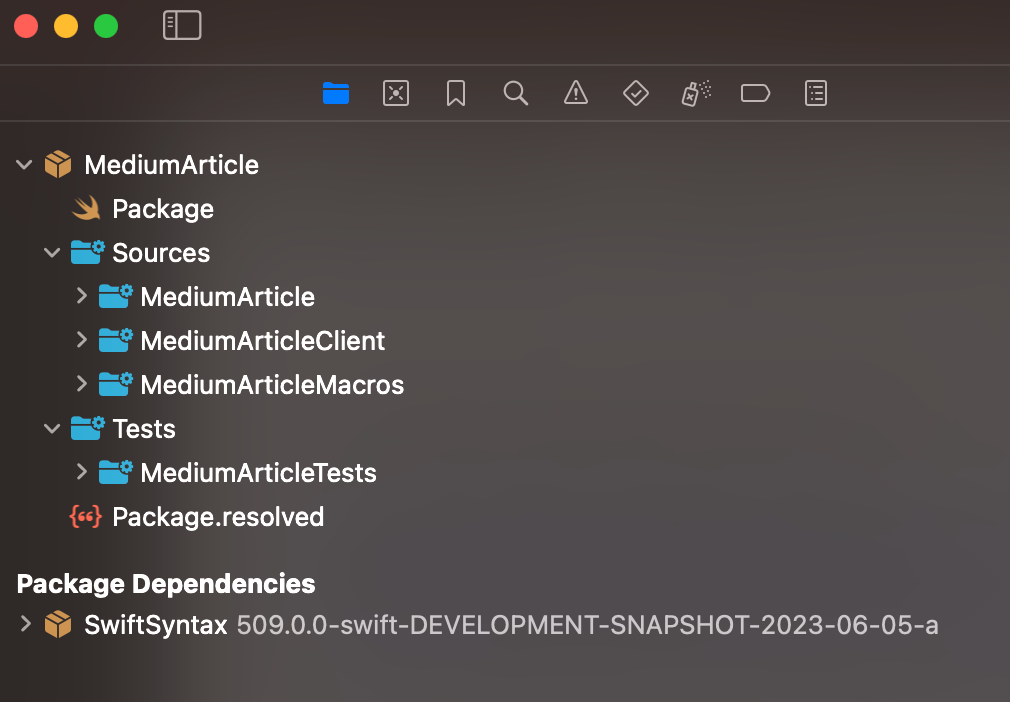Screen dimensions: 1010x702
Task: Open the Project navigator folder icon
Action: [336, 93]
